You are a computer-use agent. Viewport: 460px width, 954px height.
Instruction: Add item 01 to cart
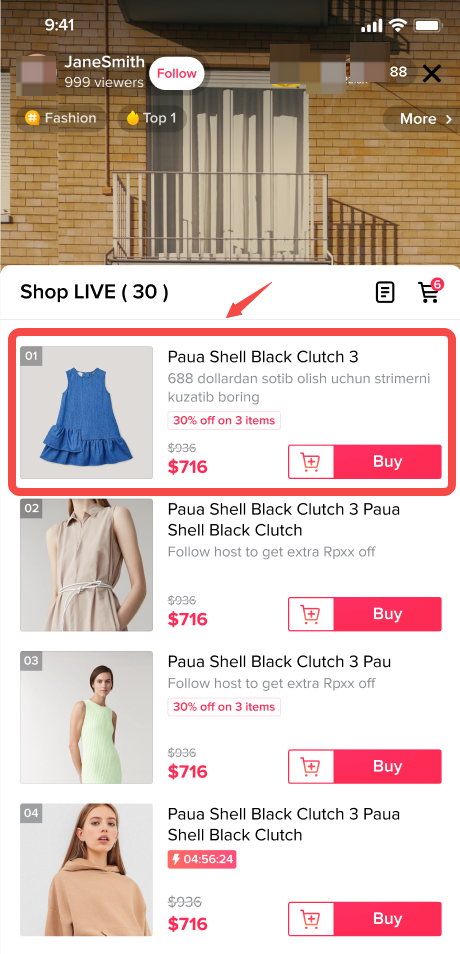[311, 462]
